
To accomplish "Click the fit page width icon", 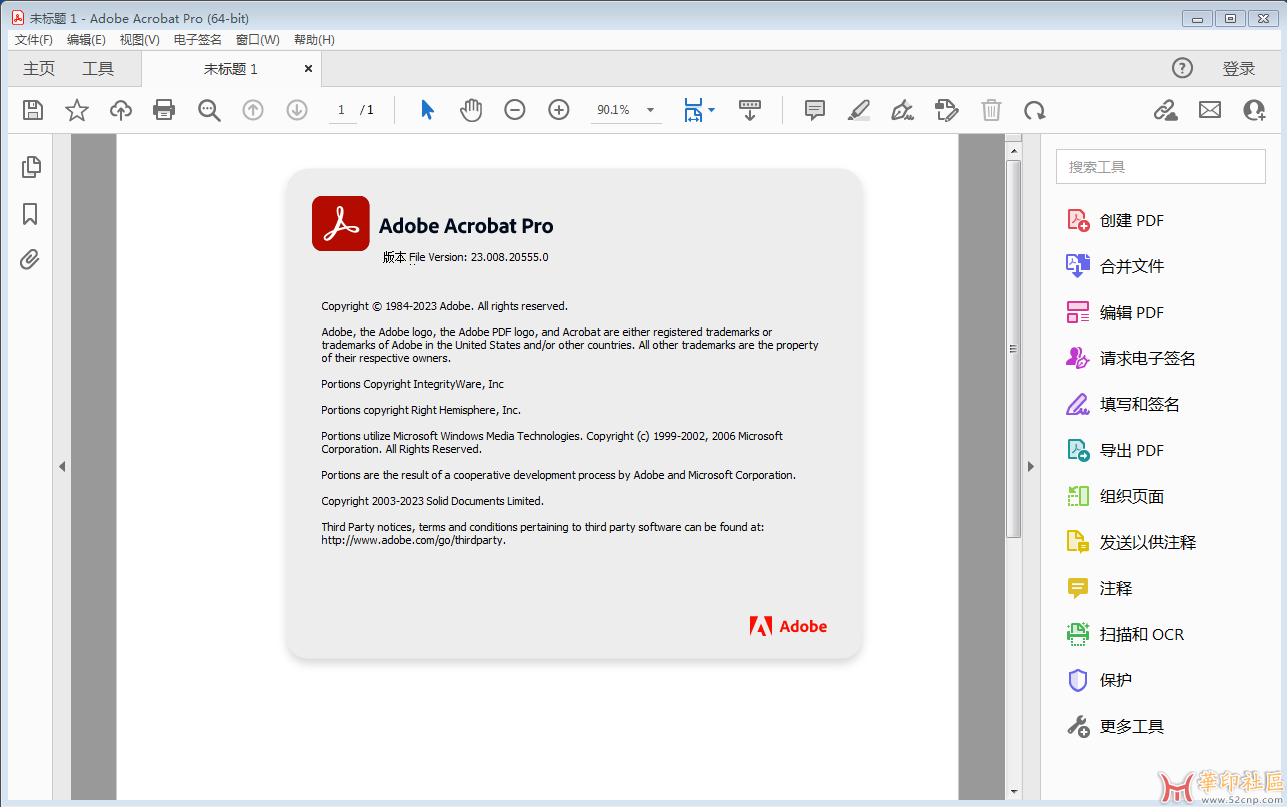I will [x=693, y=110].
